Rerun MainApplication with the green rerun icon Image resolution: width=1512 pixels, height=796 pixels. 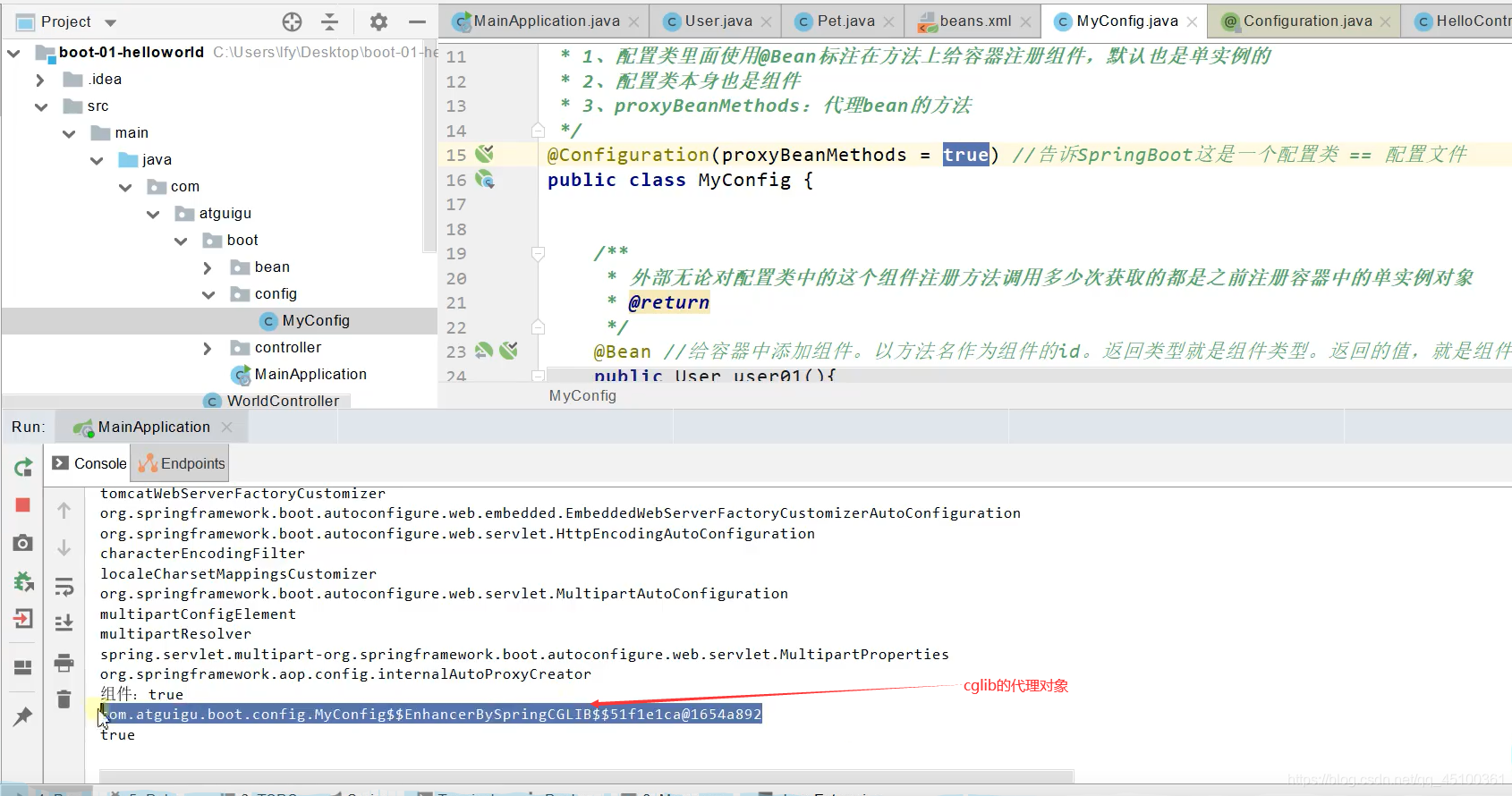coord(23,467)
